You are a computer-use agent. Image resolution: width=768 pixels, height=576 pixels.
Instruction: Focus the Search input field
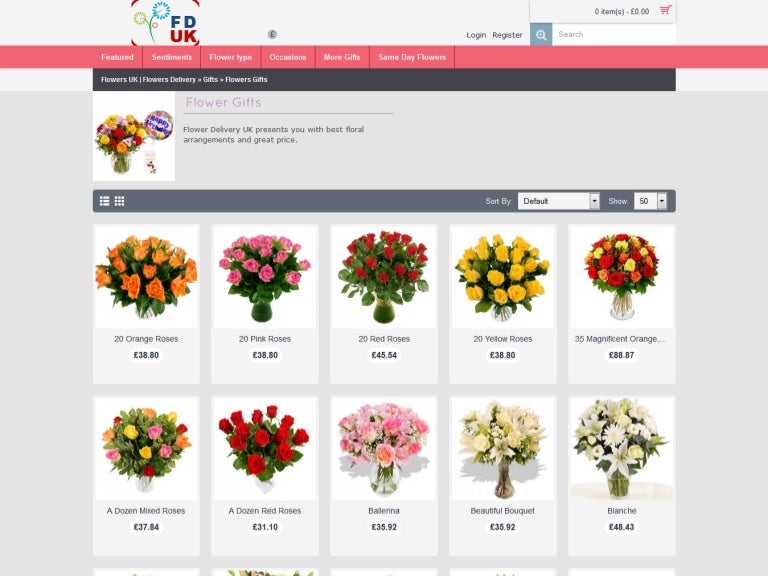click(612, 35)
